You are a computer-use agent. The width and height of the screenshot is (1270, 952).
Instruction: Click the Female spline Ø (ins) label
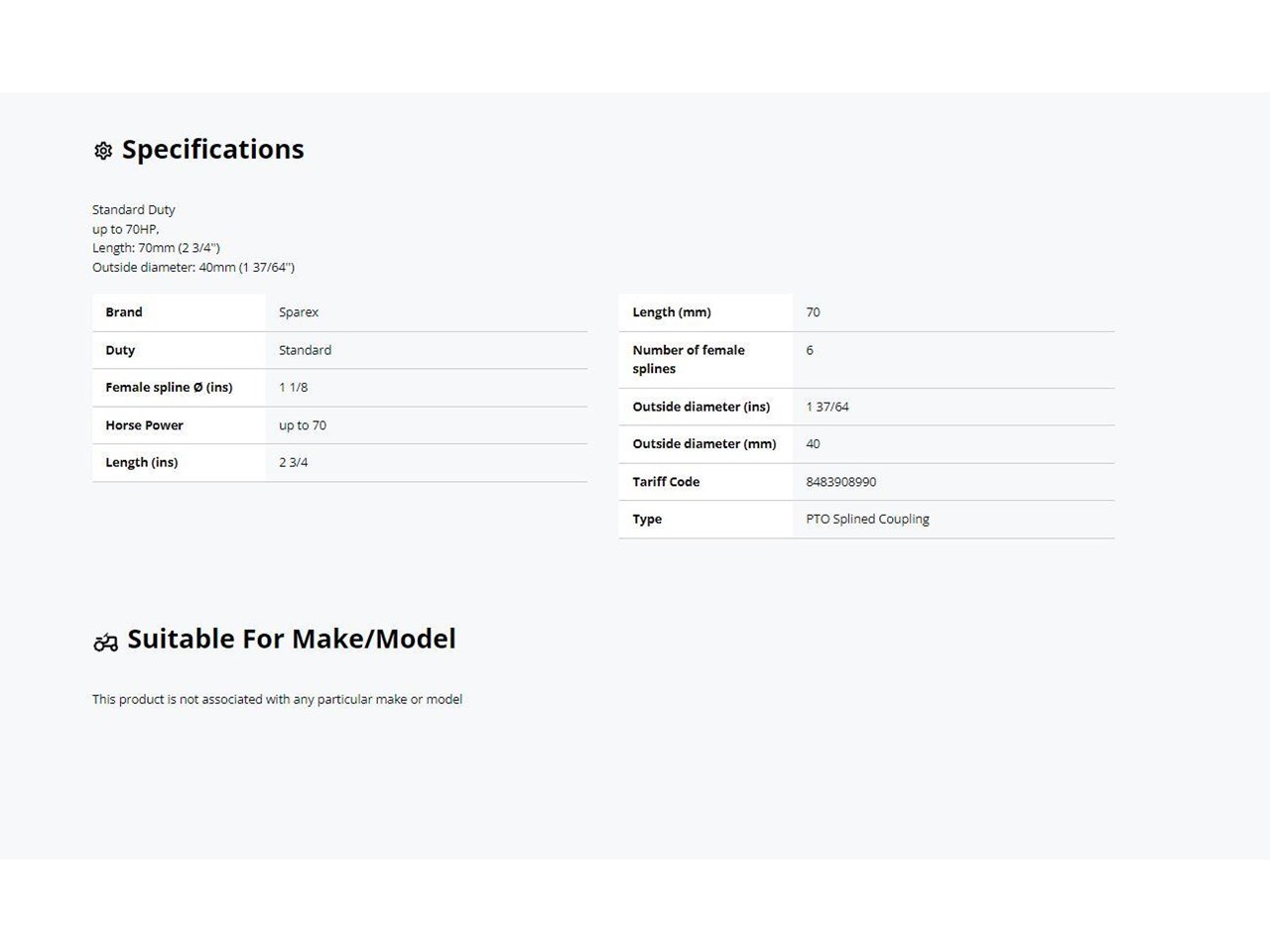(169, 388)
